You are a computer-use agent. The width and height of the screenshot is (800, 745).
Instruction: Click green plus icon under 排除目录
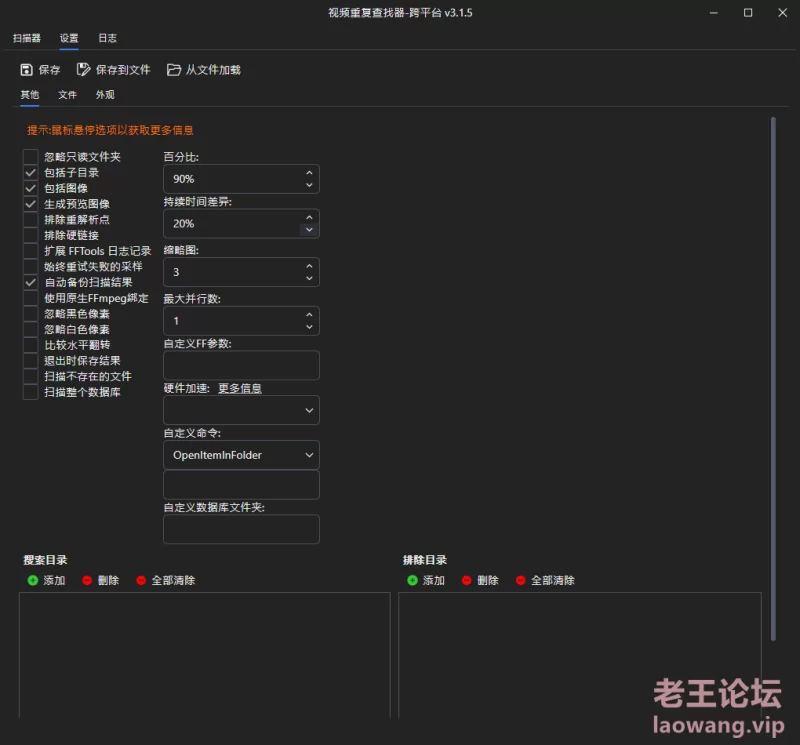click(x=412, y=580)
